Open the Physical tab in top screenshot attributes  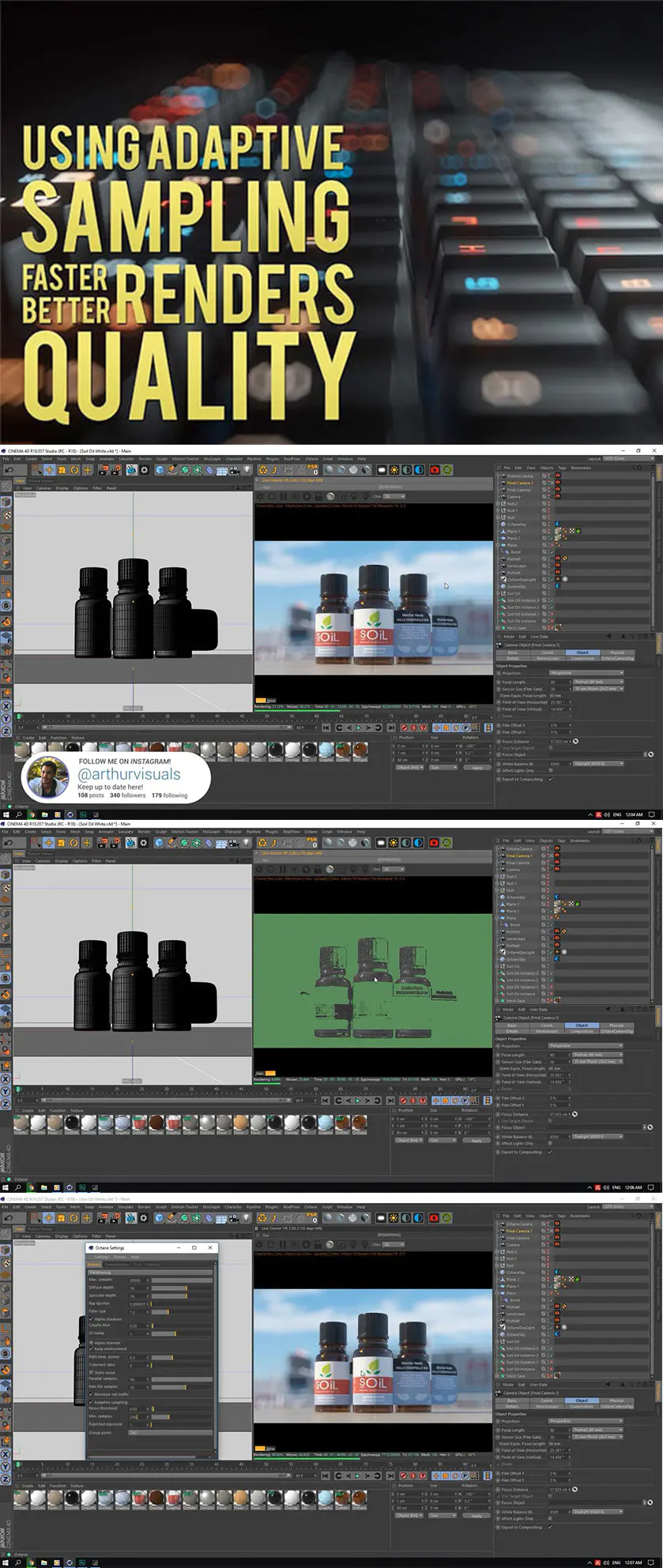[617, 652]
